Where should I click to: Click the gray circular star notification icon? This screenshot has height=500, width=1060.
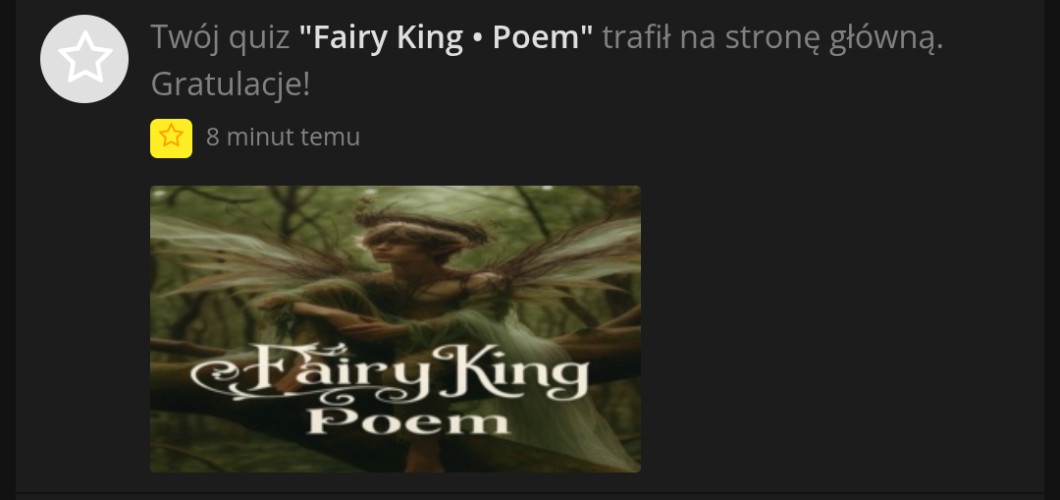click(x=84, y=59)
